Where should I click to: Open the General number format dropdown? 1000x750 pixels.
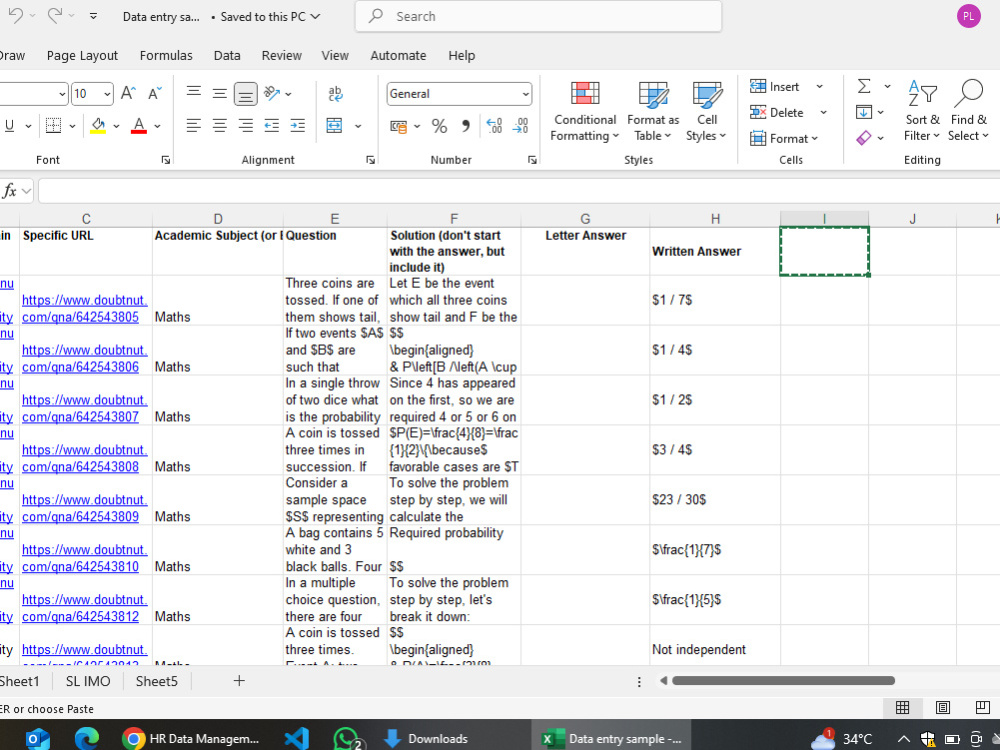pos(526,94)
